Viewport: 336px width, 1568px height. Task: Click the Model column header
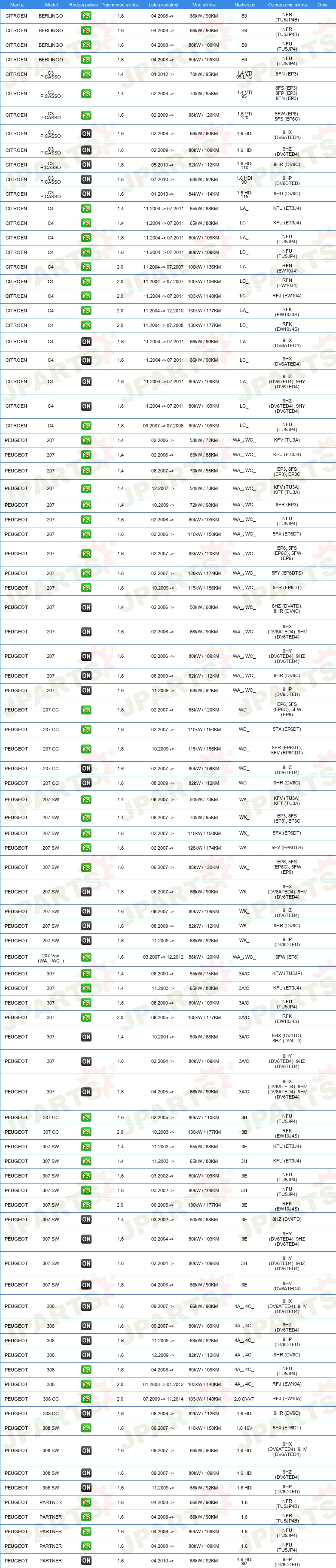click(x=51, y=5)
